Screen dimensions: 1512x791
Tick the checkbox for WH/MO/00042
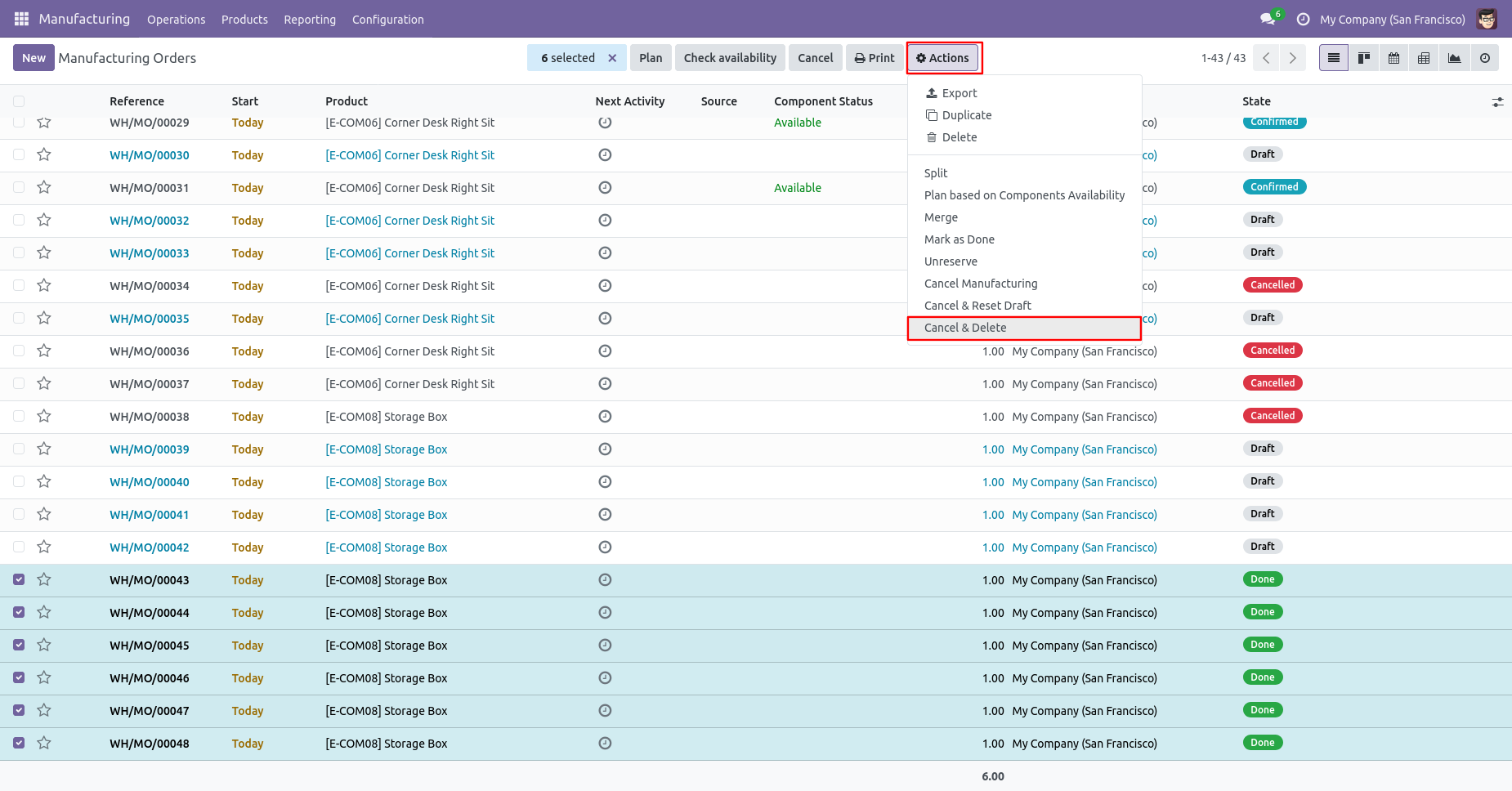19,547
